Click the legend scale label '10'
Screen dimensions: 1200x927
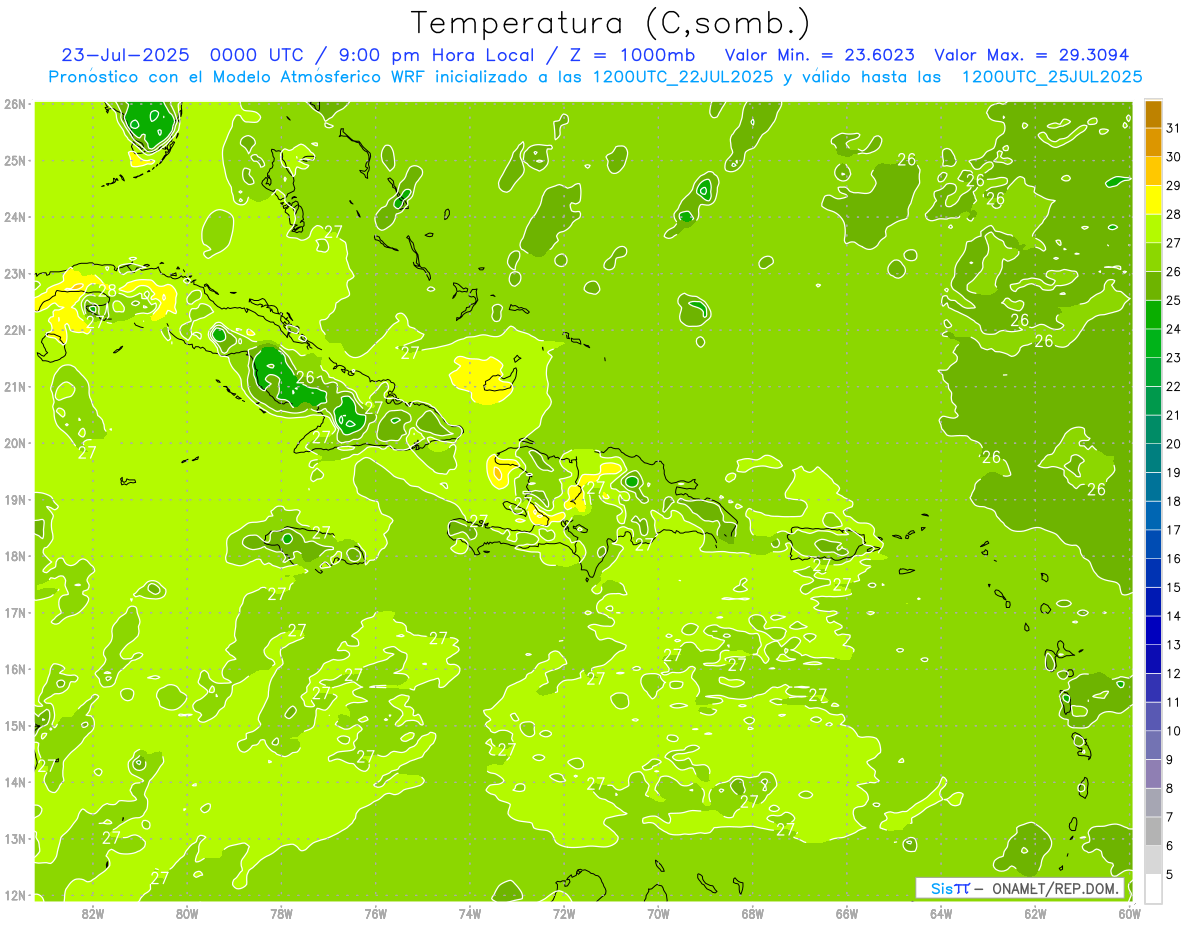(1174, 731)
